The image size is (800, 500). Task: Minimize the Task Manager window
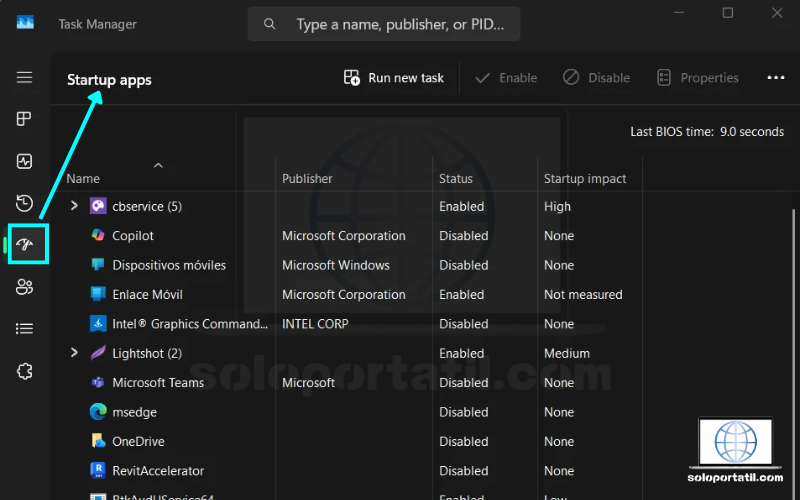[679, 13]
